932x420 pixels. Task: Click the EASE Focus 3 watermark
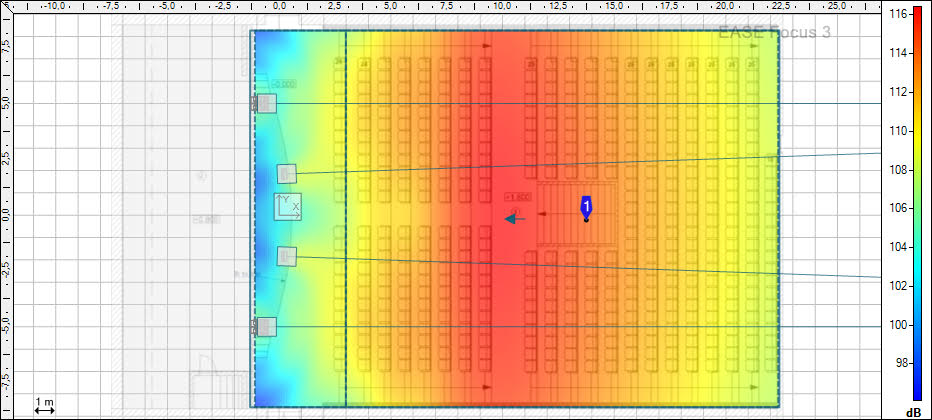[774, 33]
